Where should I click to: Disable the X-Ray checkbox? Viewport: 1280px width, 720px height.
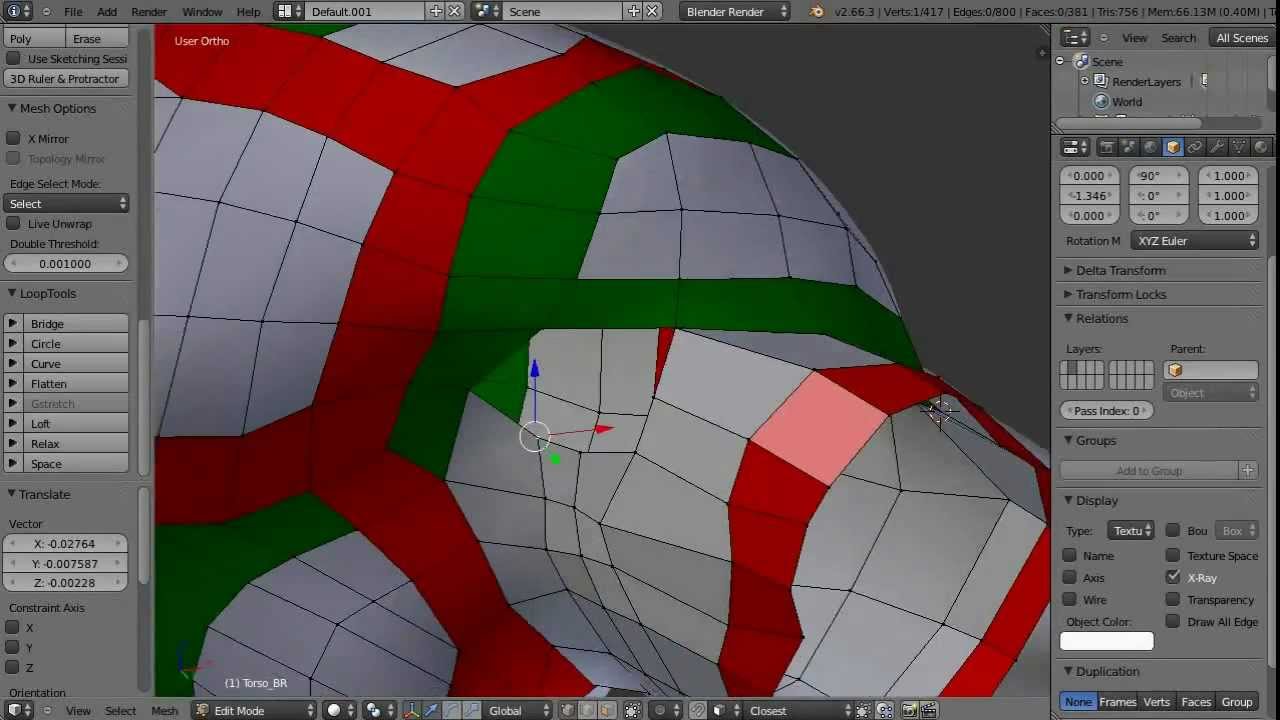[1173, 577]
